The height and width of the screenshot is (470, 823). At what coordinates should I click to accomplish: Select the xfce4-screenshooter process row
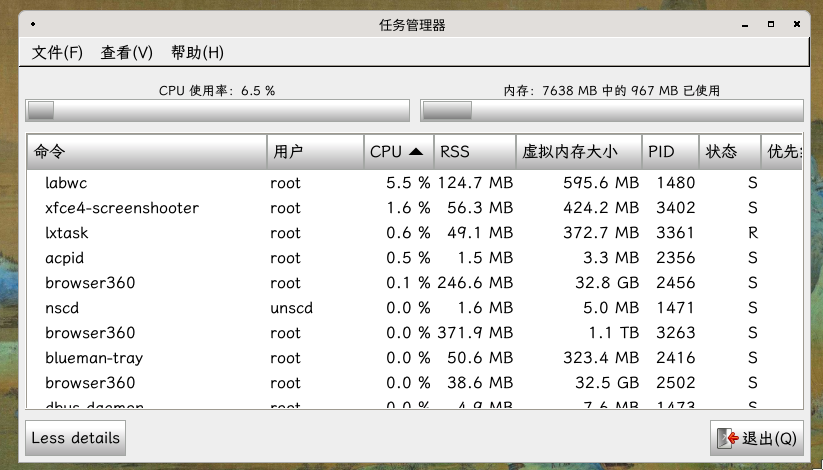(414, 208)
